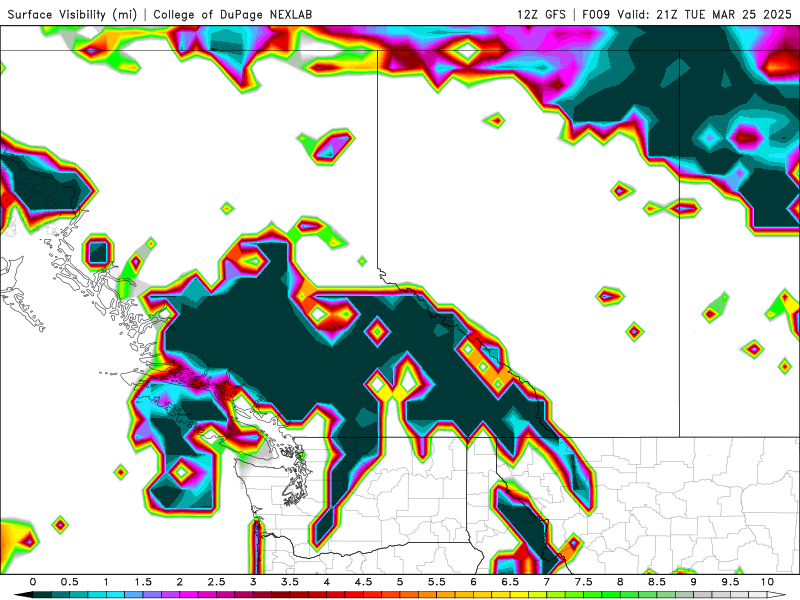The width and height of the screenshot is (800, 600).
Task: Click the "3.5" legend label
Action: click(x=290, y=582)
